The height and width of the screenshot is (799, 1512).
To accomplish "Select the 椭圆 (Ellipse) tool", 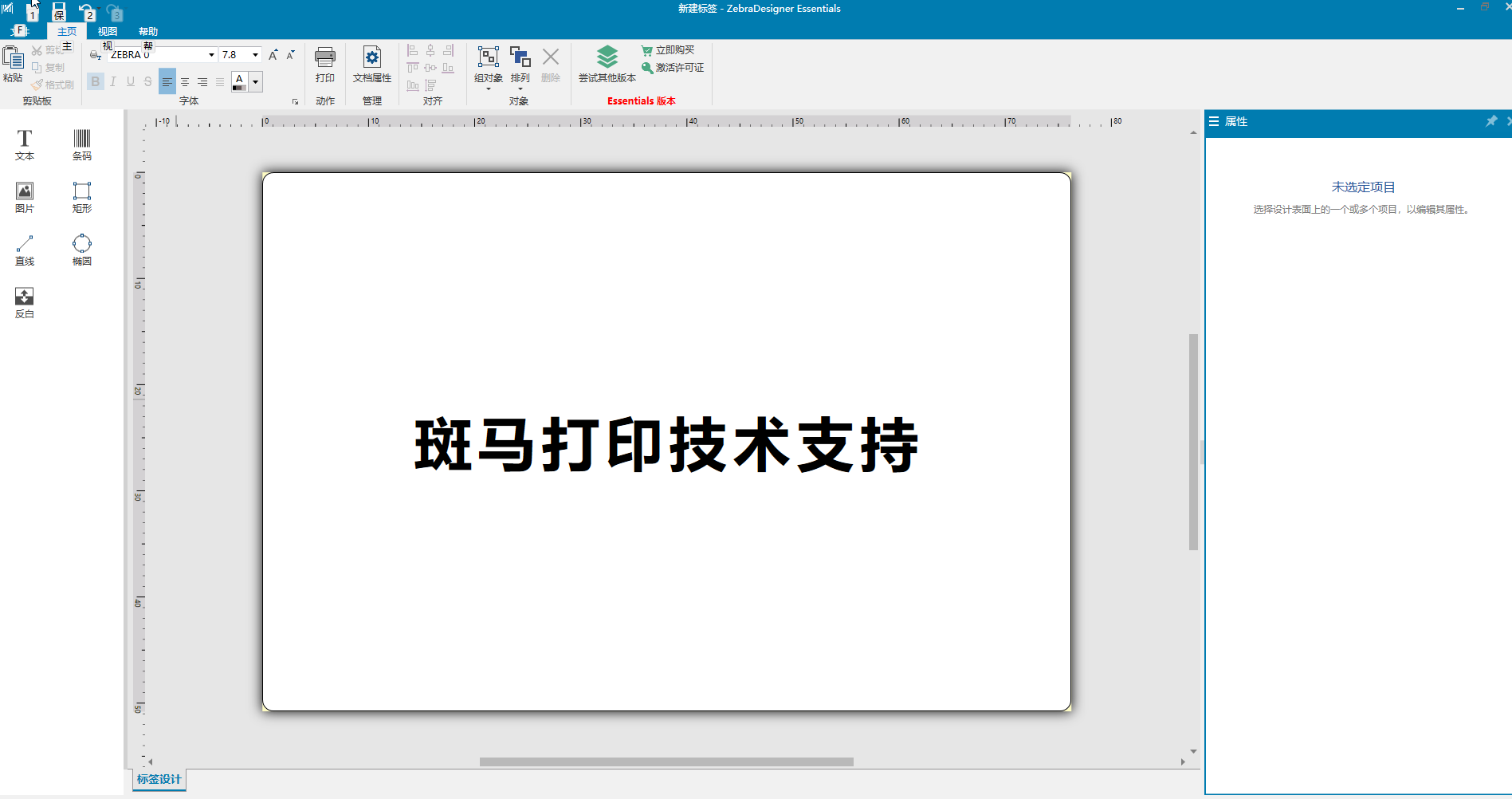I will click(82, 248).
